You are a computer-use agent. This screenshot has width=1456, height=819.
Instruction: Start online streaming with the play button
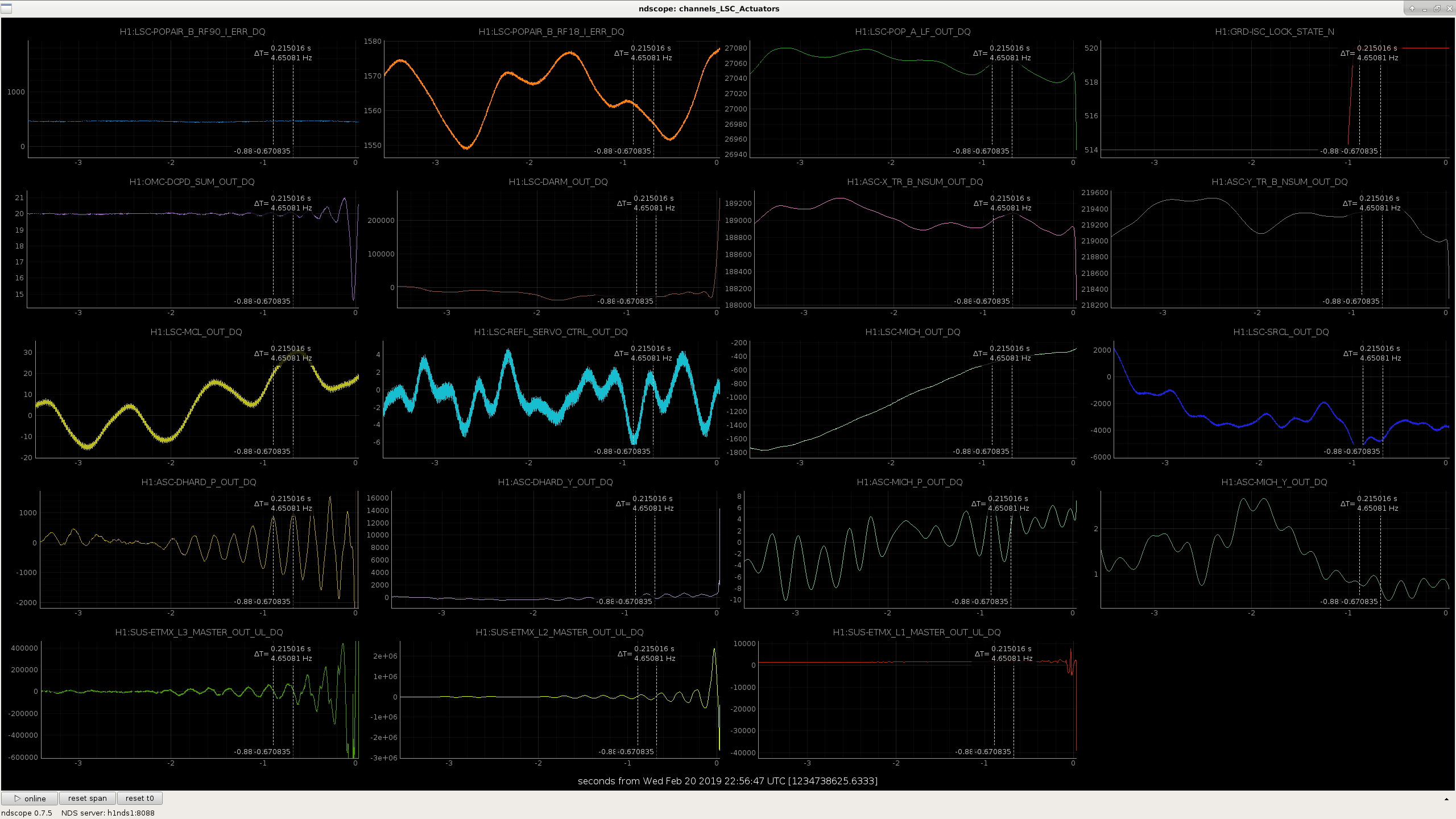[30, 799]
